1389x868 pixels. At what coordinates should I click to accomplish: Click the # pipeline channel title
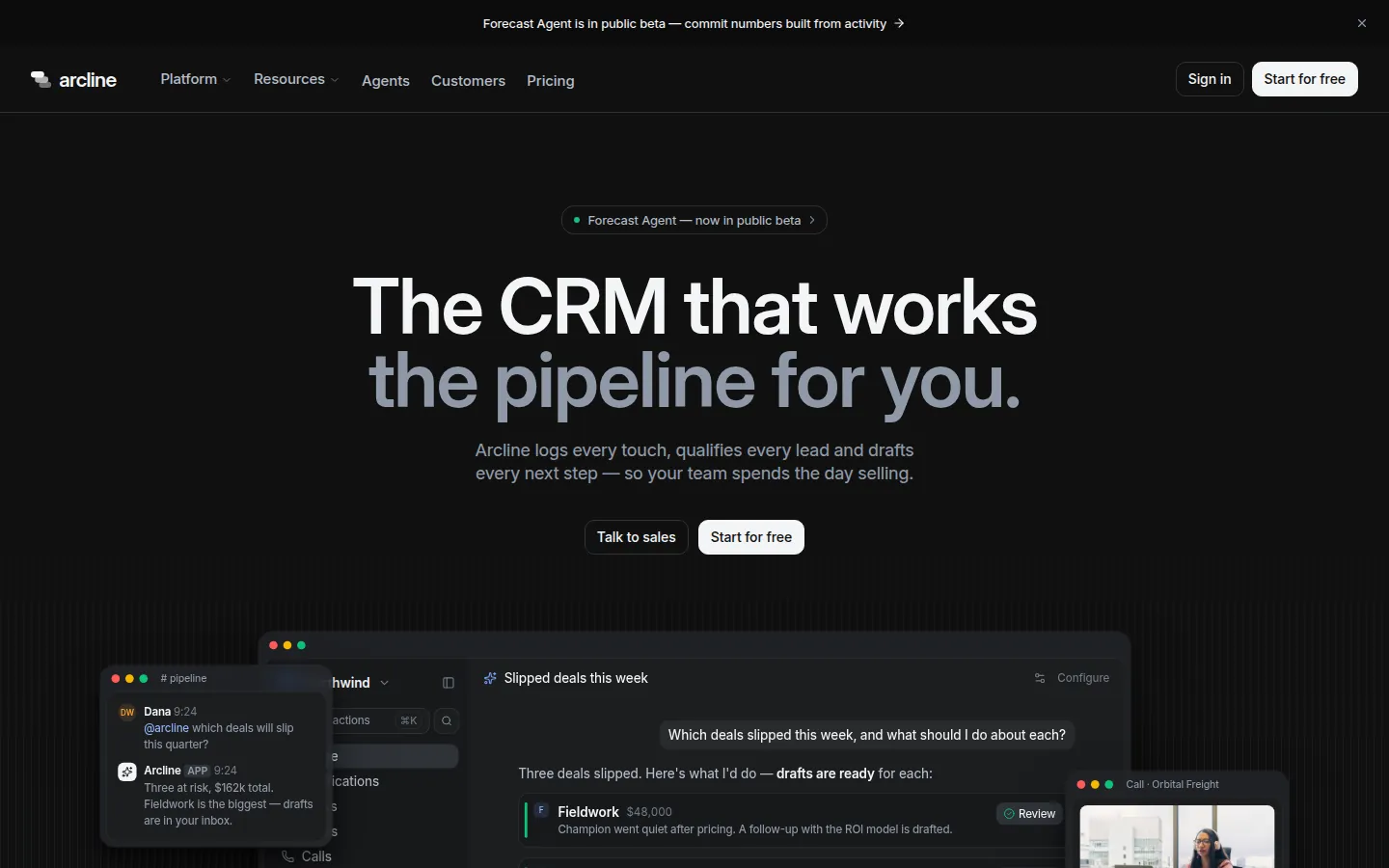coord(183,678)
